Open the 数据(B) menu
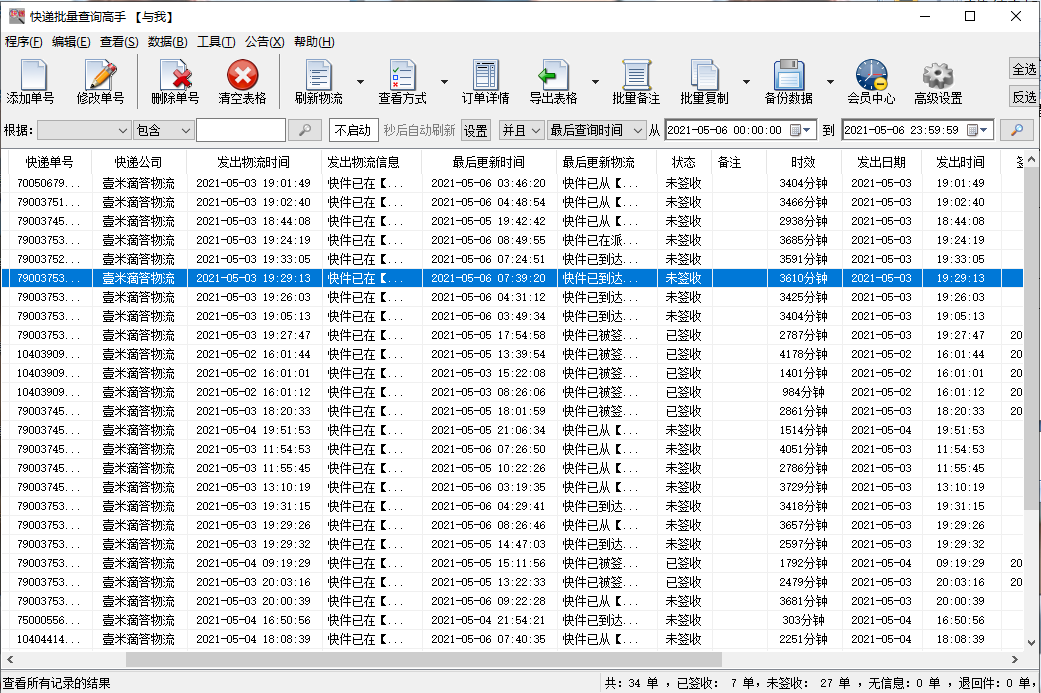The width and height of the screenshot is (1041, 693). point(167,42)
